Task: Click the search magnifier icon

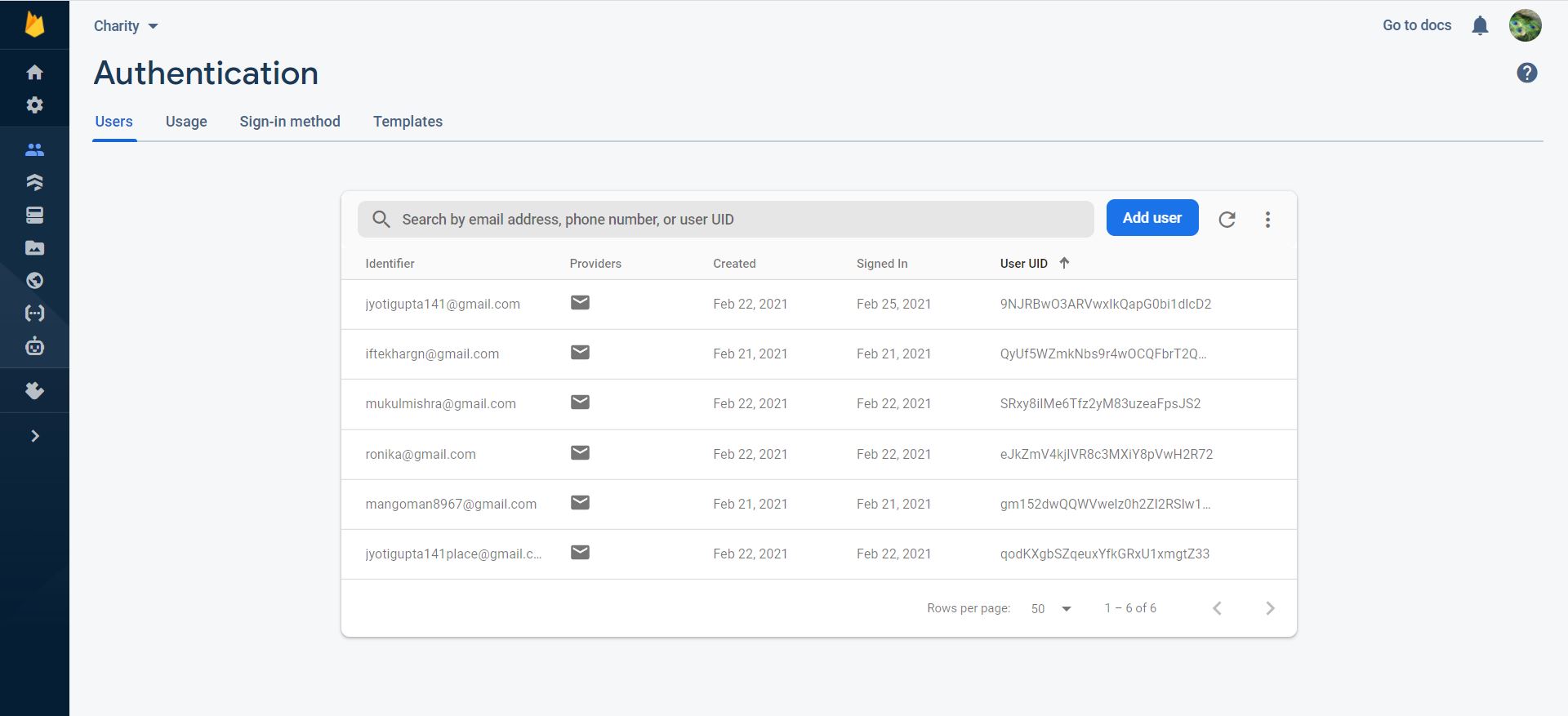Action: click(x=381, y=219)
